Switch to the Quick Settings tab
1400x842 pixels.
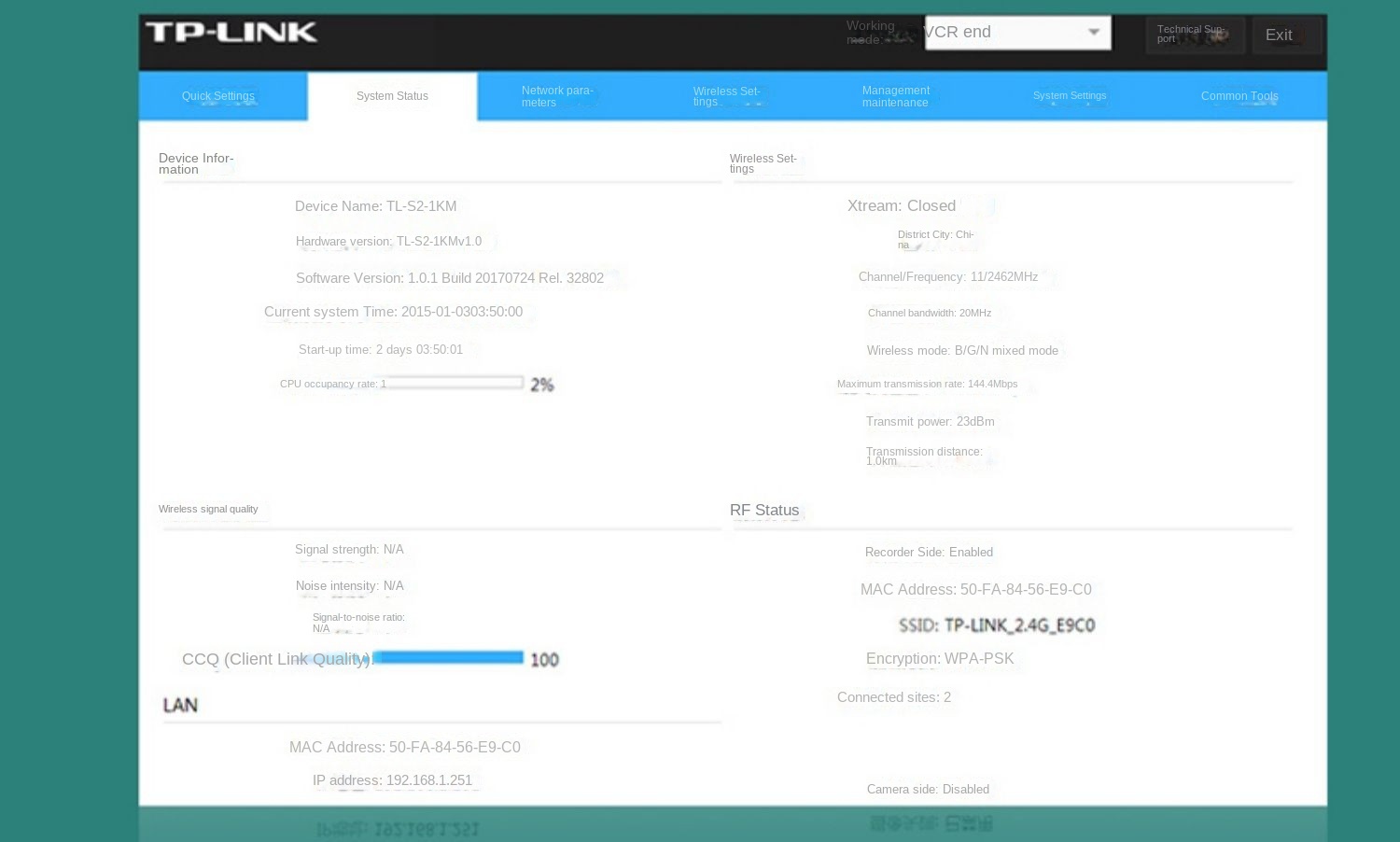point(218,96)
